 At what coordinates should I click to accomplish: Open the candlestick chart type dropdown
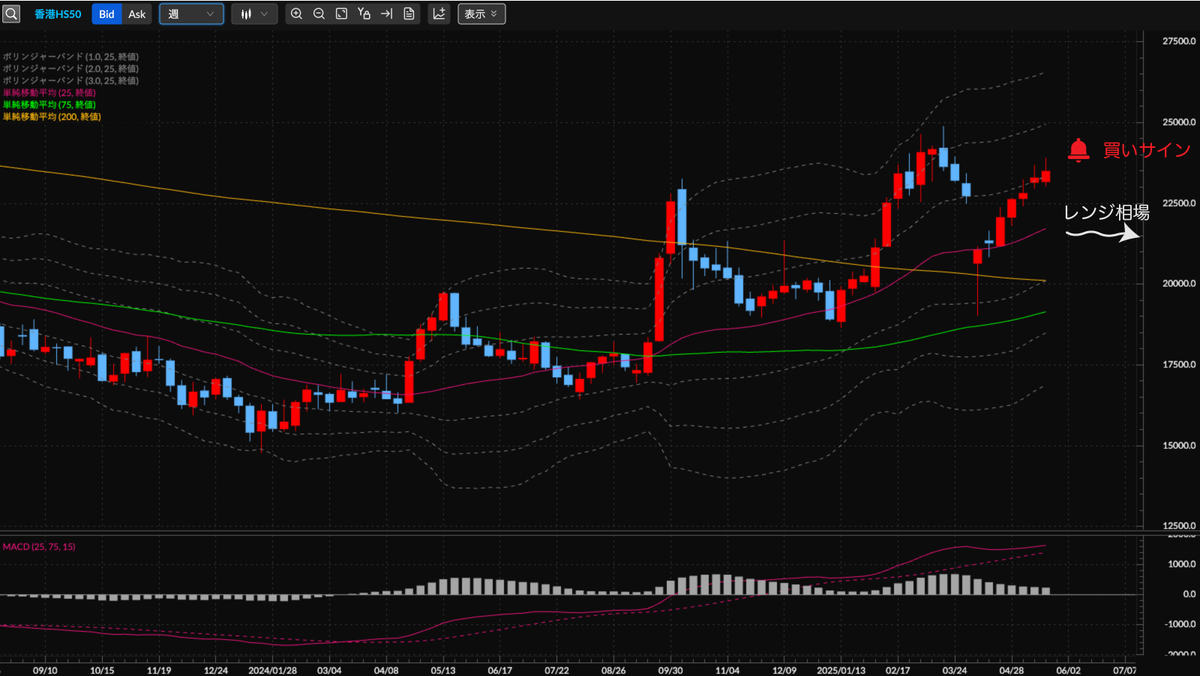[x=254, y=14]
